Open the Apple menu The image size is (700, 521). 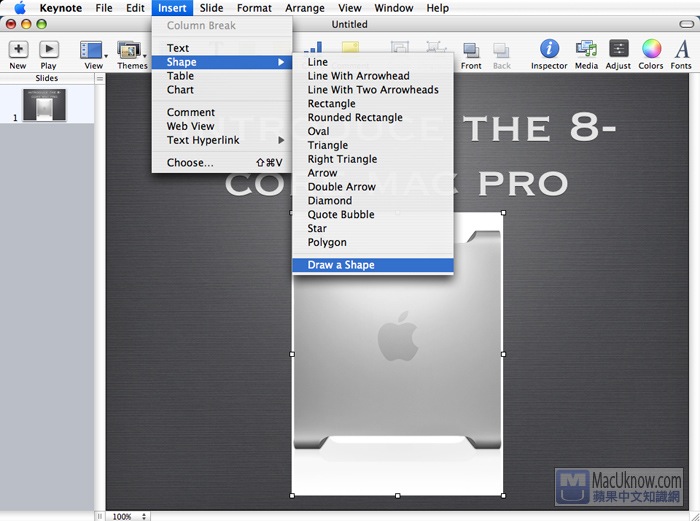coord(20,8)
